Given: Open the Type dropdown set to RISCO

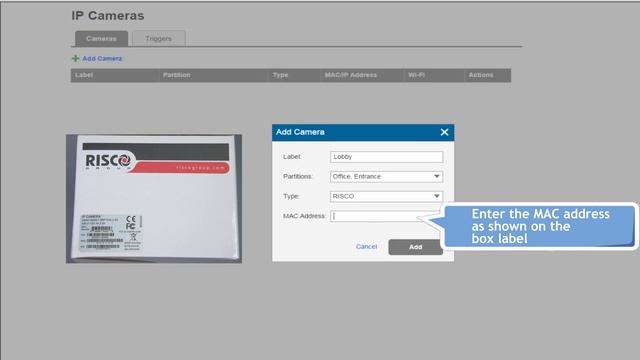Looking at the screenshot, I should coord(386,196).
